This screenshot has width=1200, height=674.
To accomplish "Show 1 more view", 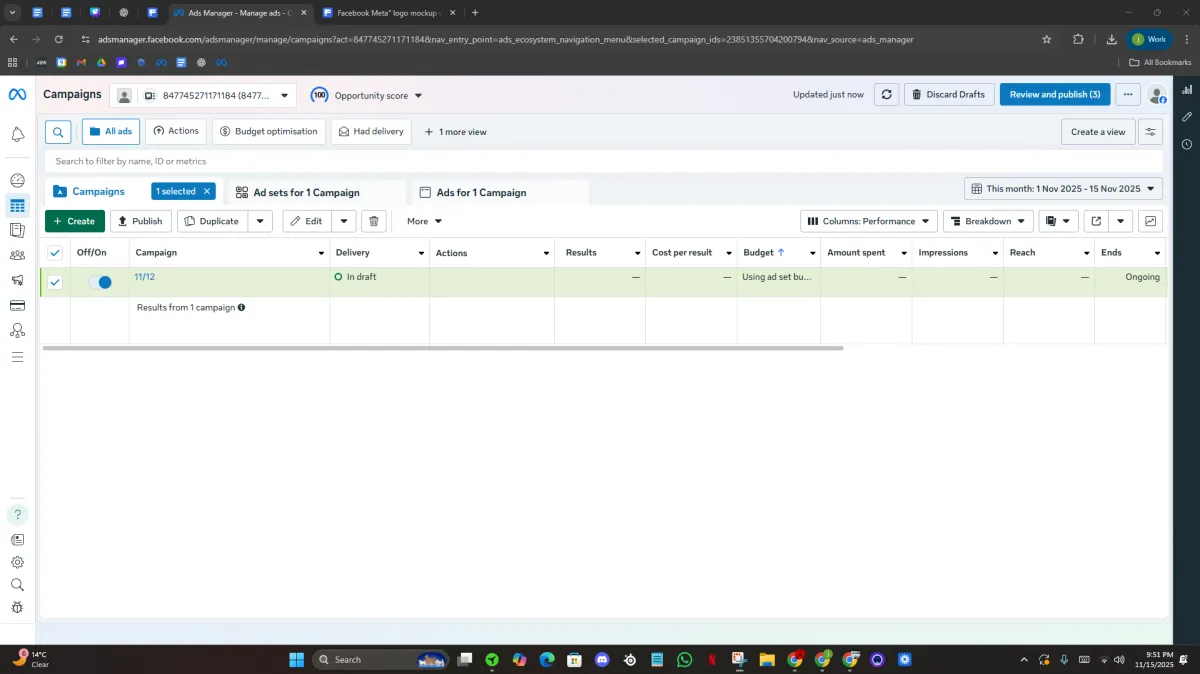I will 456,132.
